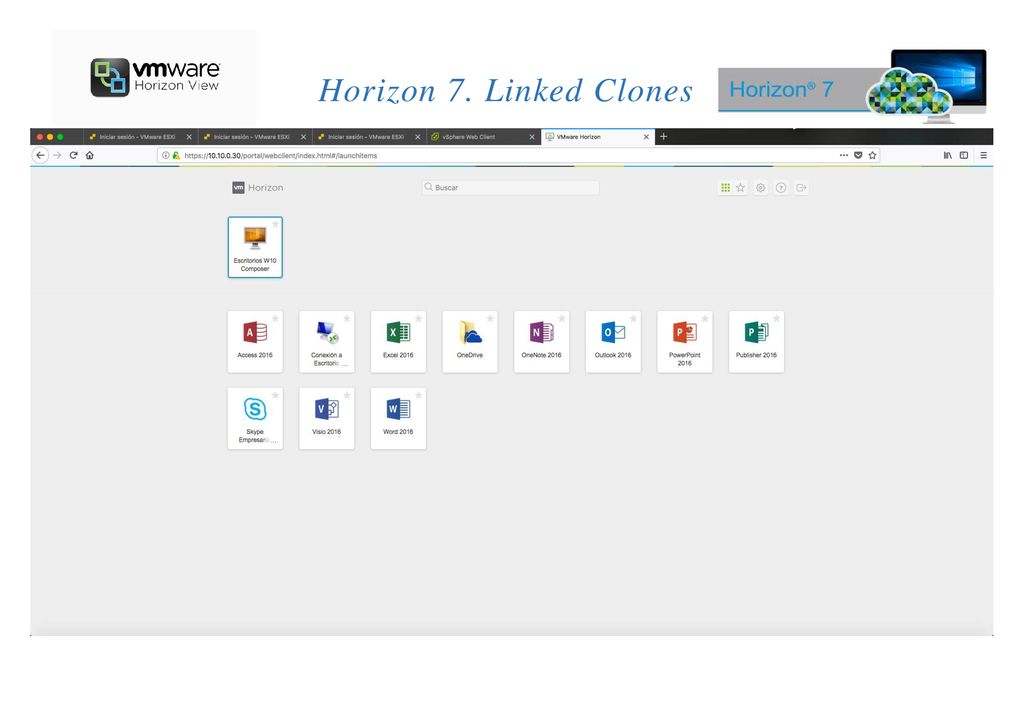Viewport: 1024px width, 724px height.
Task: Toggle Firefox sidebar icon
Action: (964, 155)
